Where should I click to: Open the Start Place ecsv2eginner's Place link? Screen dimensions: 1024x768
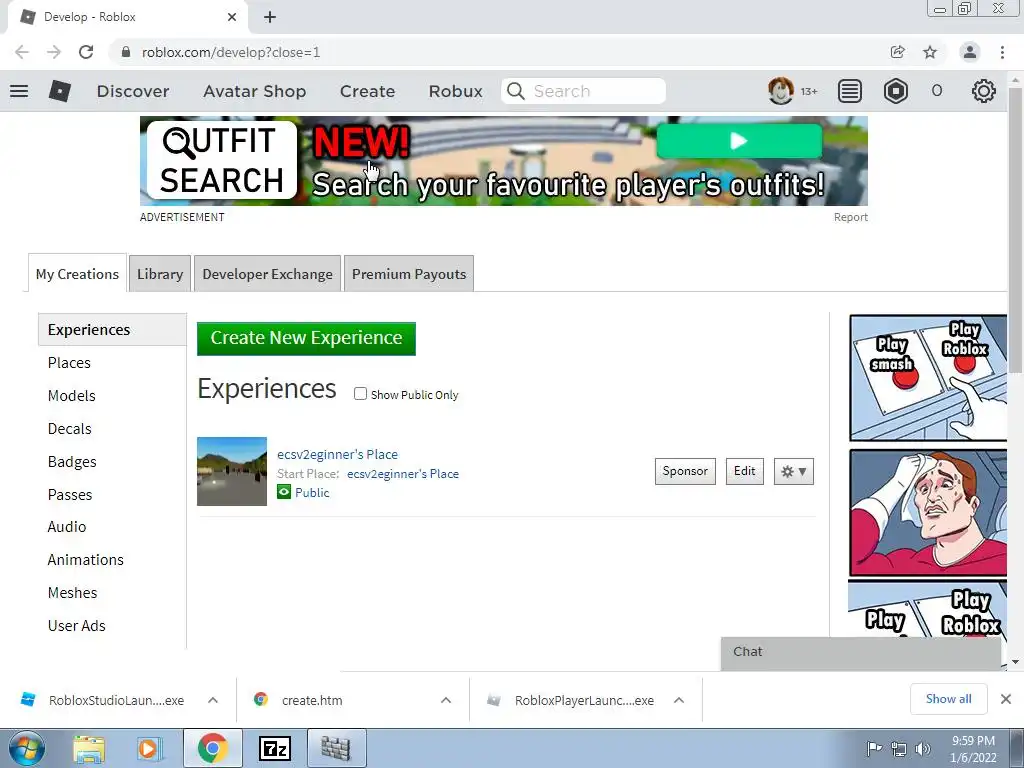(x=403, y=473)
